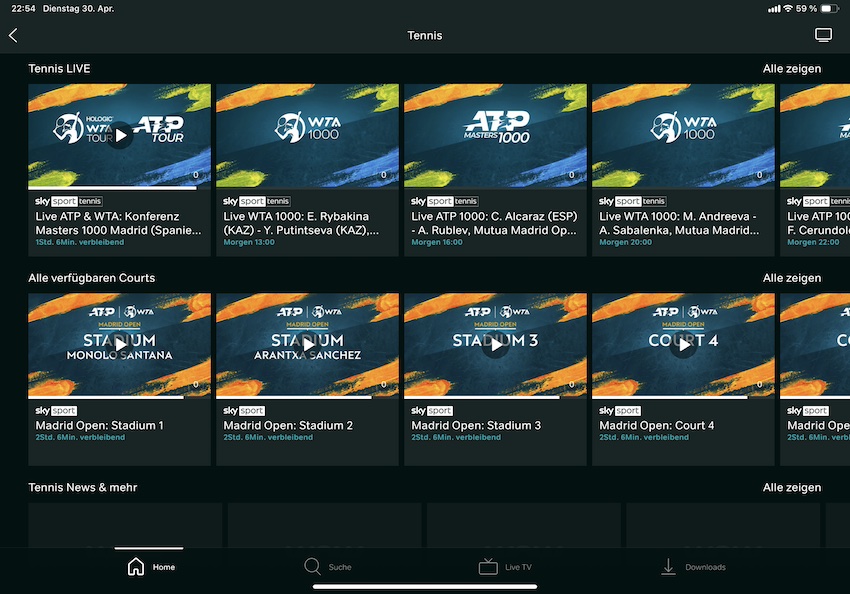The height and width of the screenshot is (594, 850).
Task: Go back using the back arrow
Action: pos(14,36)
